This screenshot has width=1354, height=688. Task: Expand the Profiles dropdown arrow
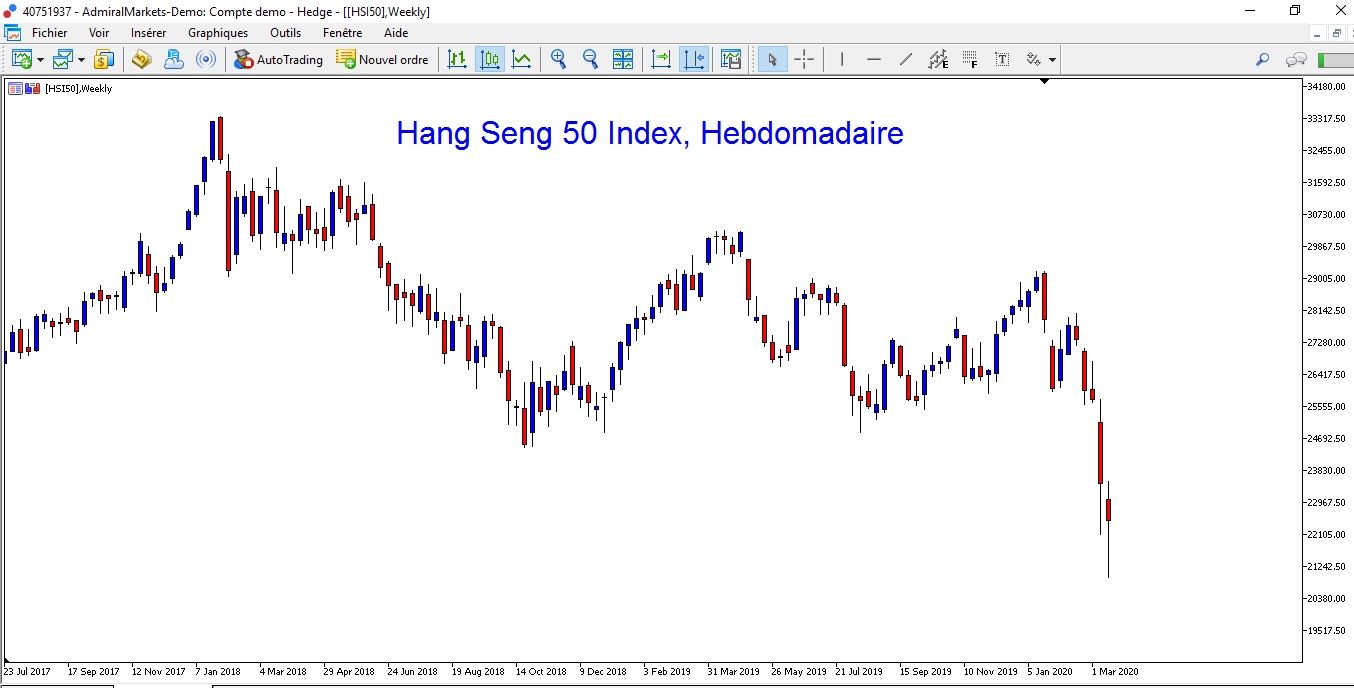(81, 60)
